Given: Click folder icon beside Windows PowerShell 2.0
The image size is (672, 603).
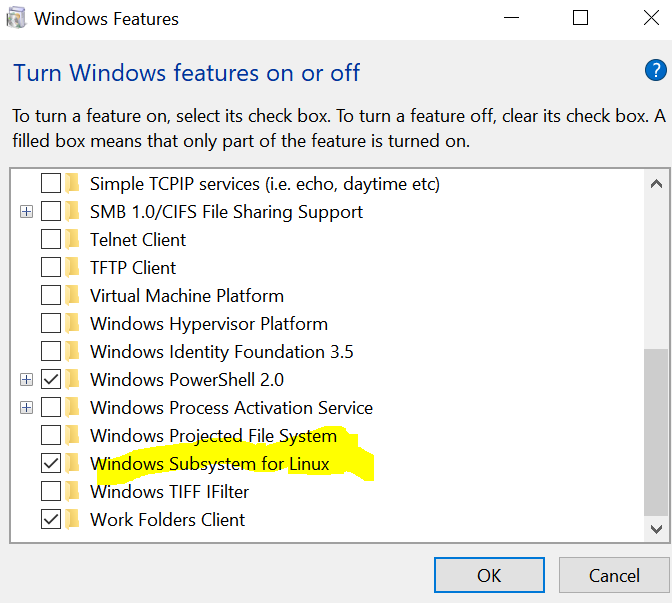Looking at the screenshot, I should point(72,380).
